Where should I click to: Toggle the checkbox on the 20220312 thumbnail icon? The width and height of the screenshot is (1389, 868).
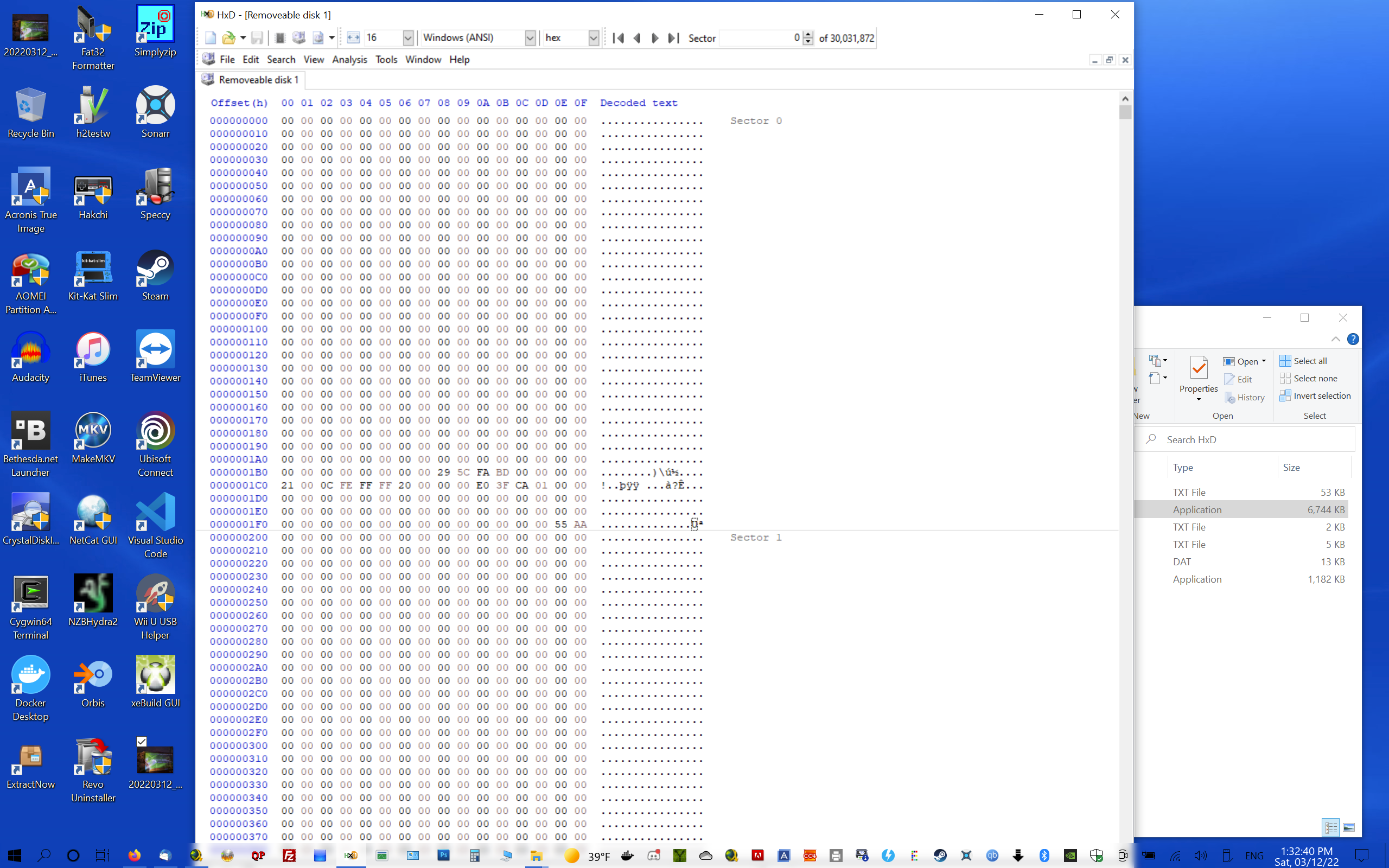pos(142,741)
